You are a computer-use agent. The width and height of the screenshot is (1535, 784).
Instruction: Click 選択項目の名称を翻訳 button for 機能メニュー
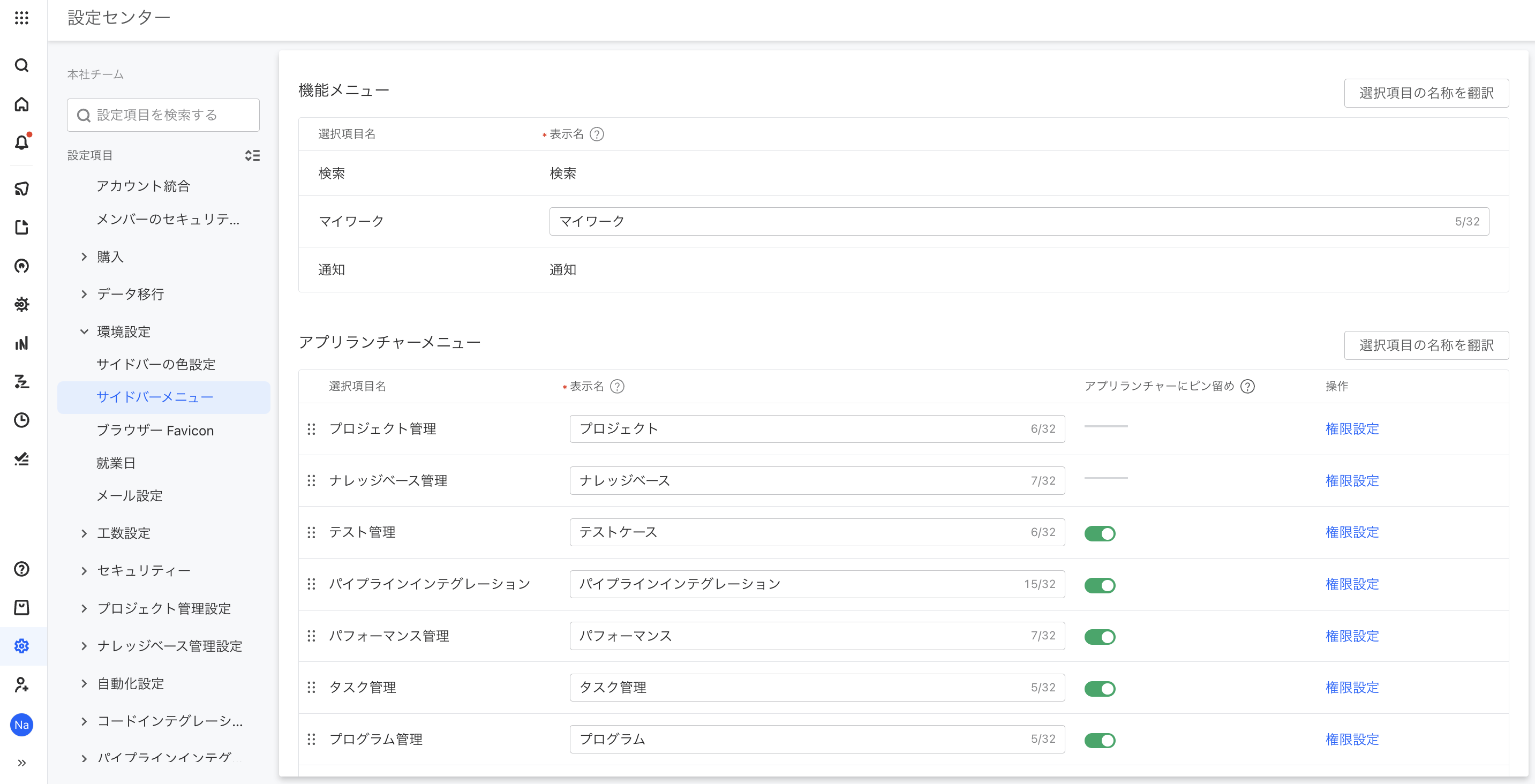pos(1426,93)
